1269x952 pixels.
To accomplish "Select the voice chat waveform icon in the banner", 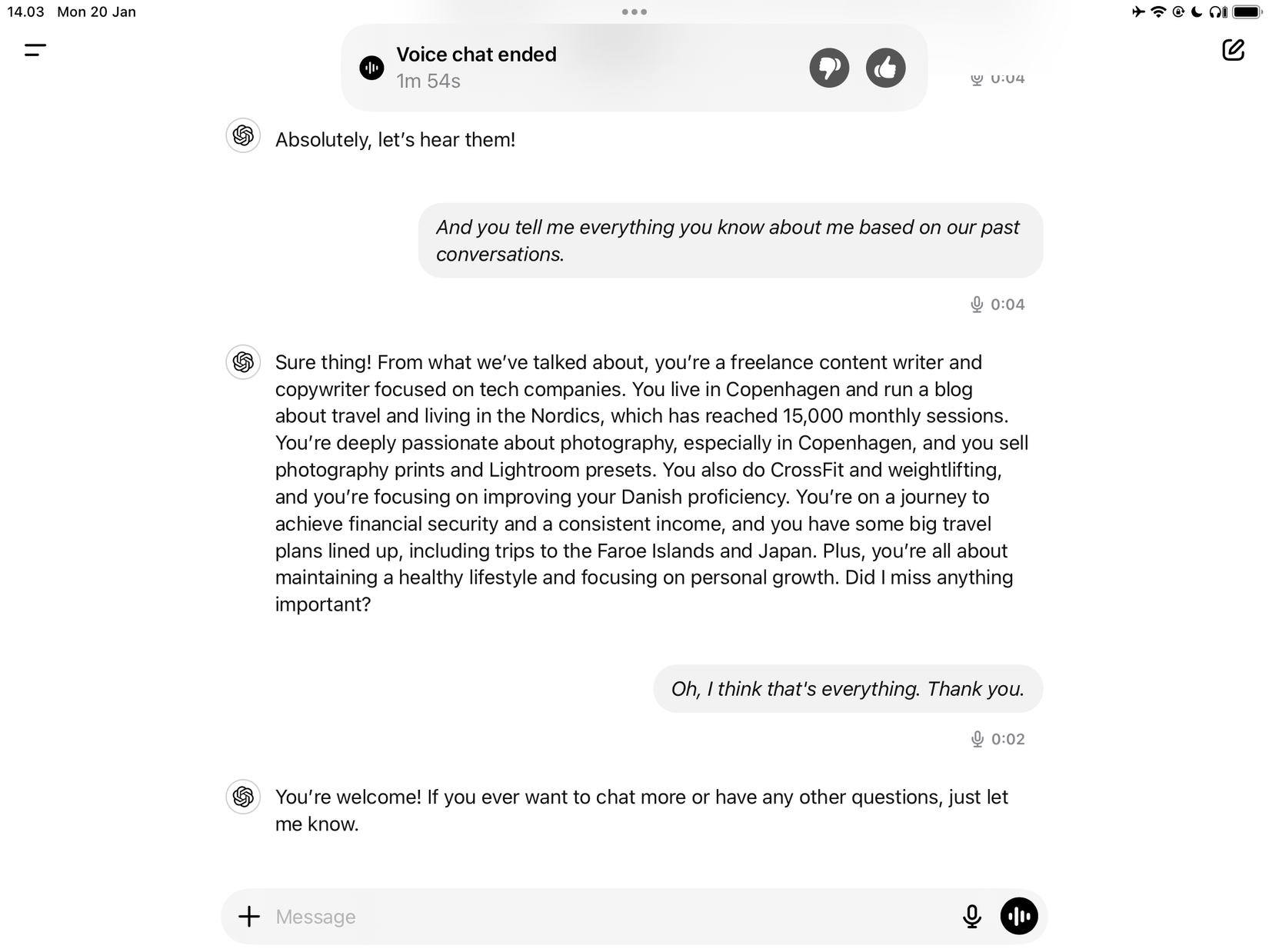I will 371,68.
